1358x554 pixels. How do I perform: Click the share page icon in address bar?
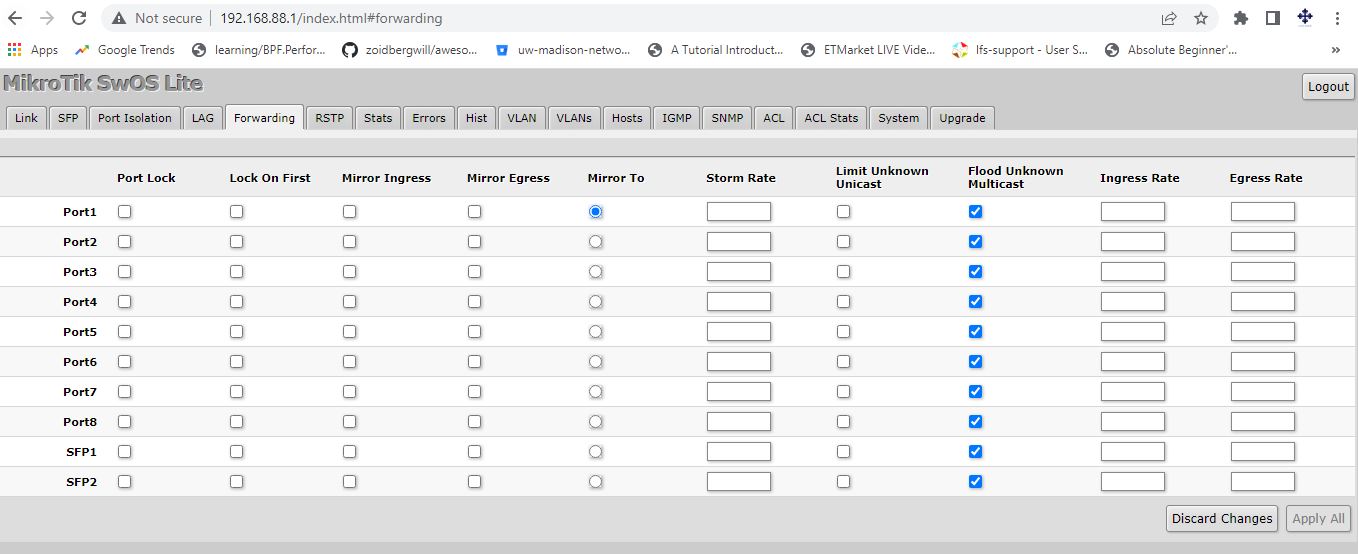(1169, 18)
